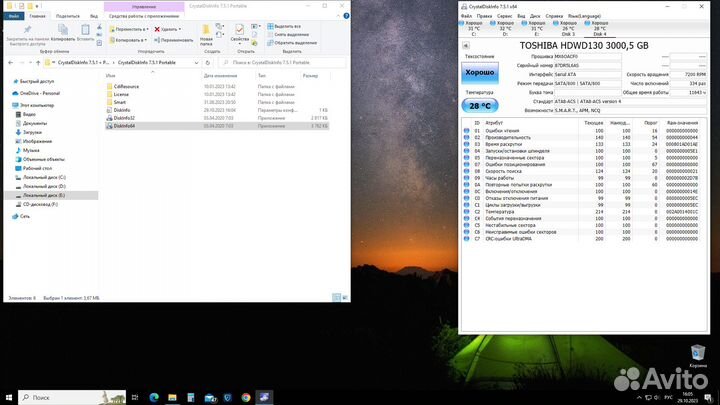Select the Disk 3 tab

[568, 28]
